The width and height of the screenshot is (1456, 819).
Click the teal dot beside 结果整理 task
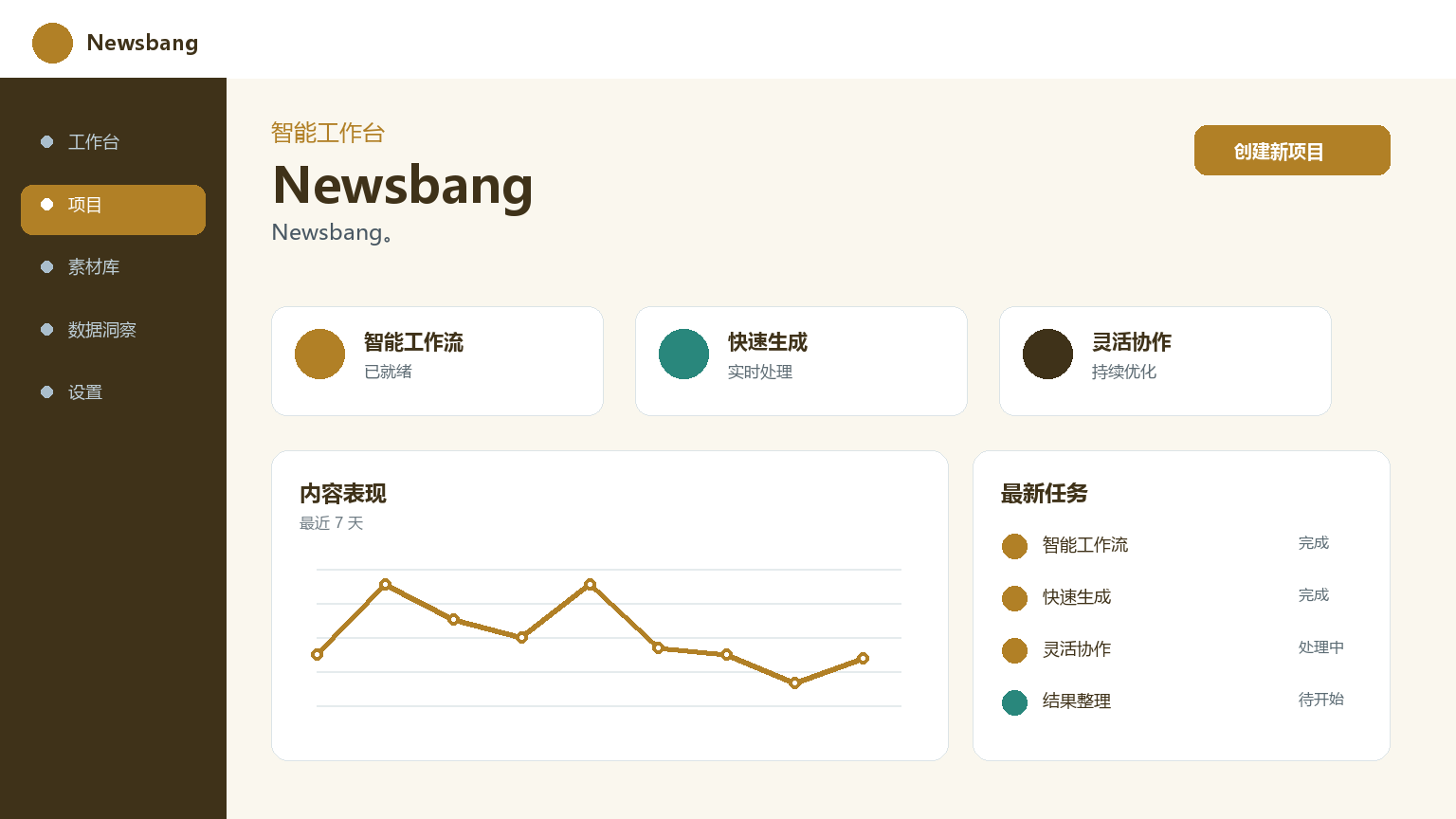(x=1014, y=702)
